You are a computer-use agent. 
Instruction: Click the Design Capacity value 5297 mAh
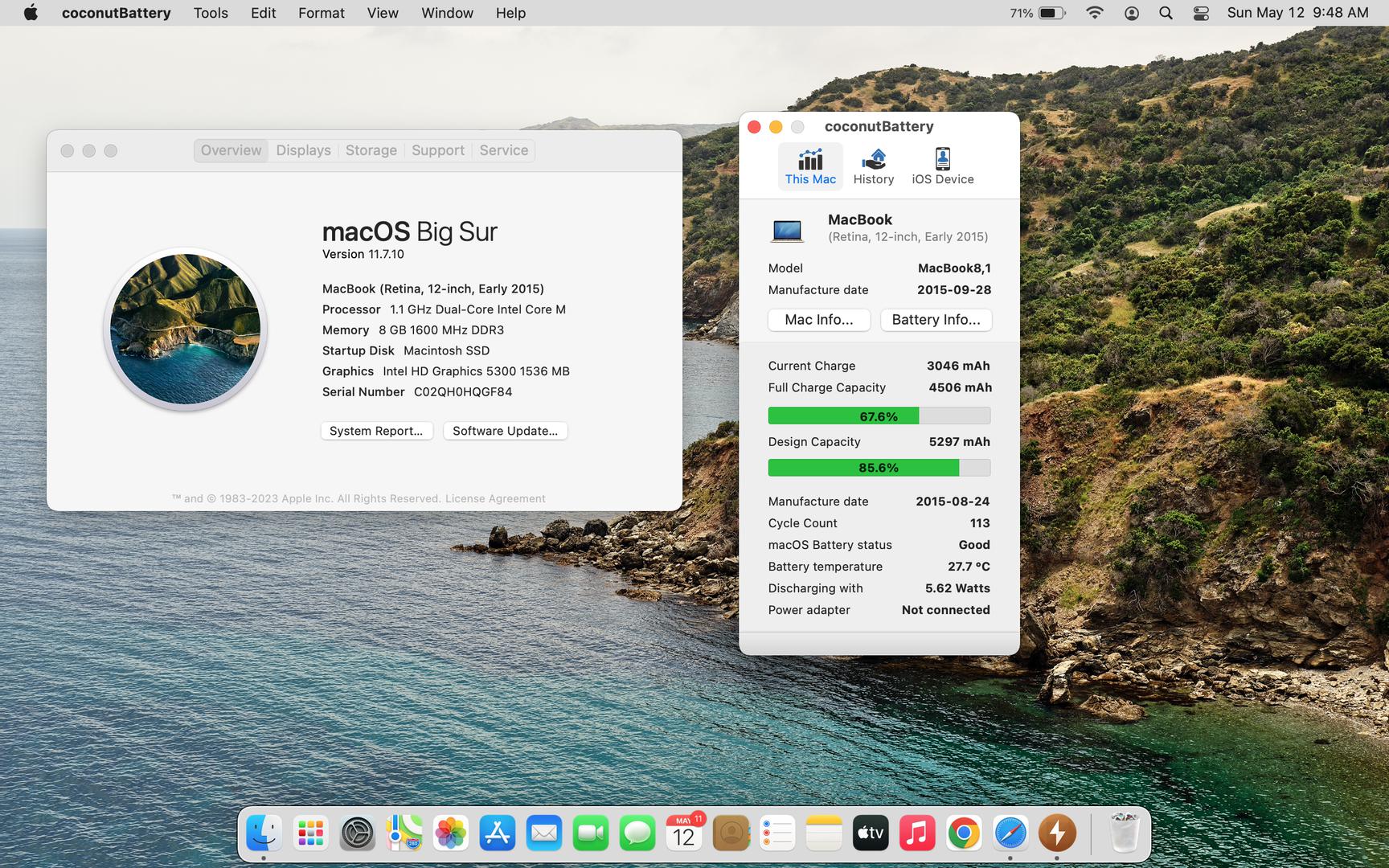[959, 442]
